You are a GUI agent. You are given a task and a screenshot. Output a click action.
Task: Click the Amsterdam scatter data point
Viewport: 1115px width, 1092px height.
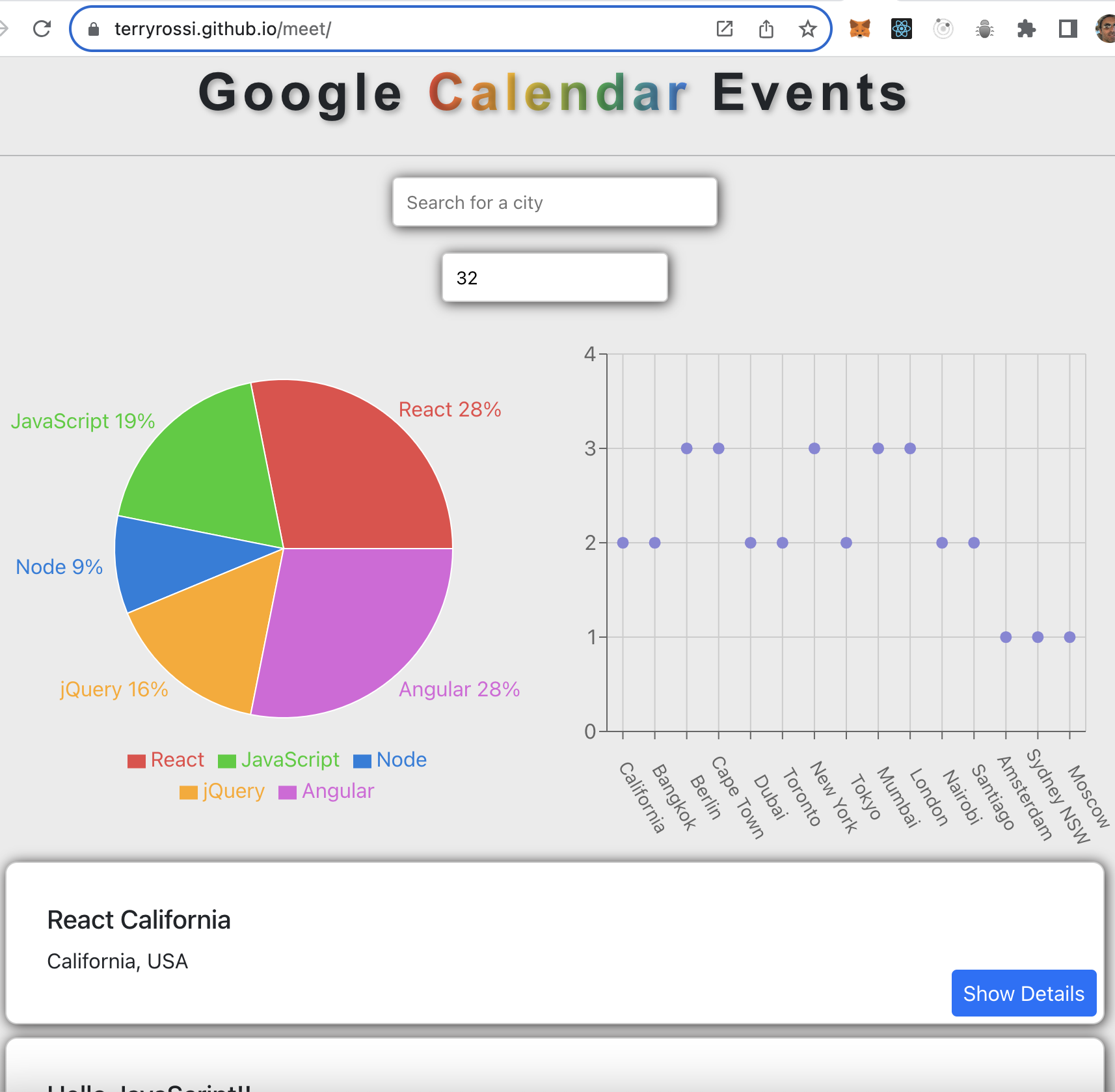click(x=1006, y=637)
